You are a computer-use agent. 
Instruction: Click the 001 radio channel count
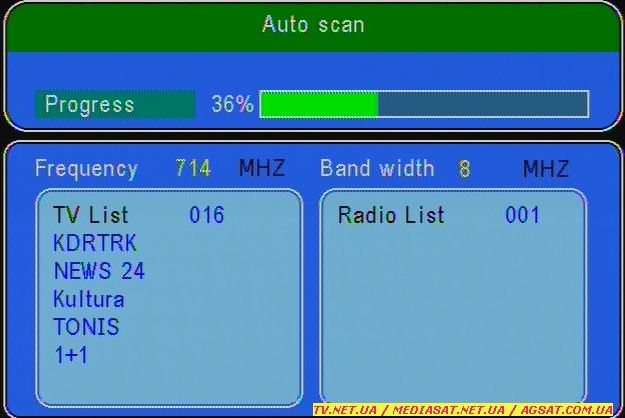[x=522, y=215]
